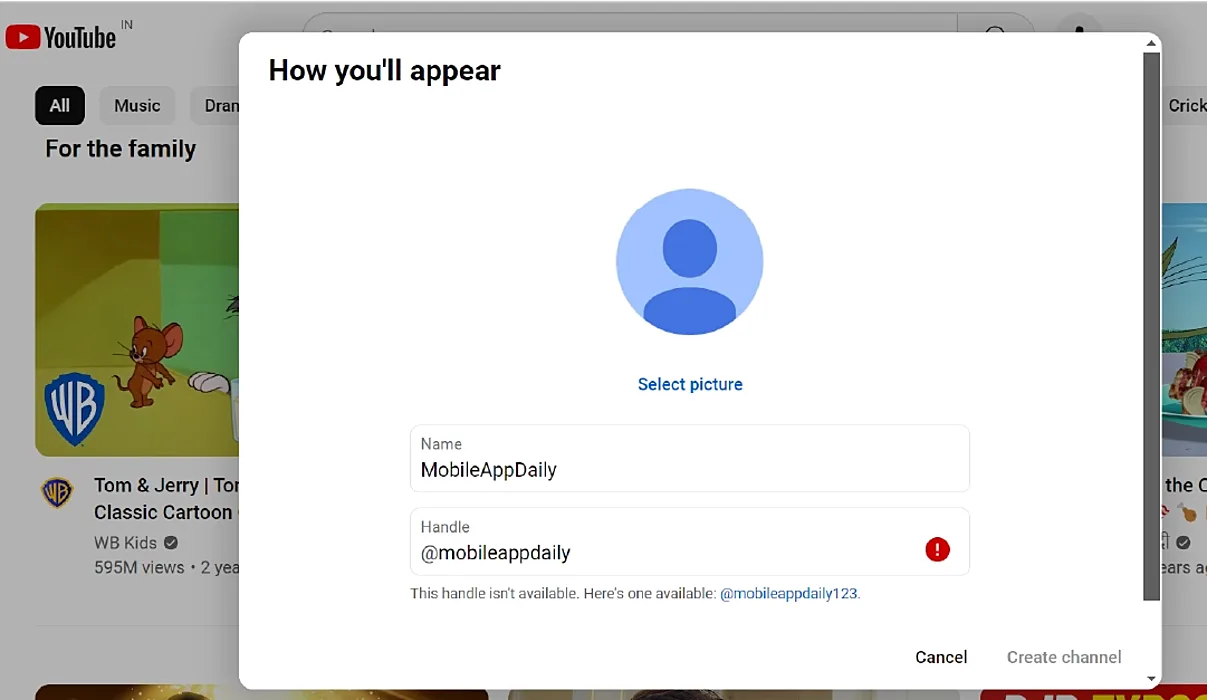Image resolution: width=1207 pixels, height=700 pixels.
Task: Click the YouTube logo
Action: (61, 38)
